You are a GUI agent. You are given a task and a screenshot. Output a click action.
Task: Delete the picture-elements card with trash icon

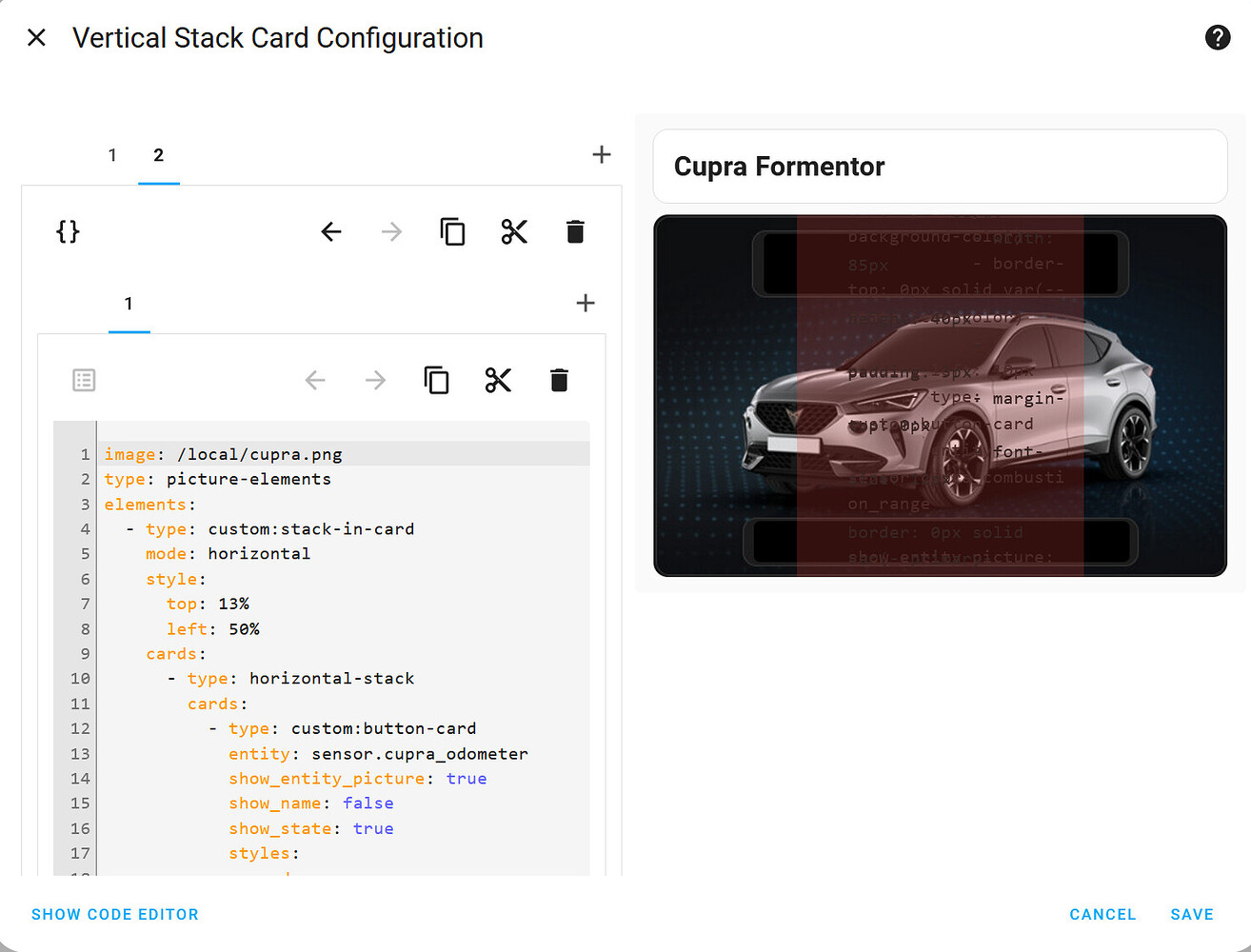[559, 380]
